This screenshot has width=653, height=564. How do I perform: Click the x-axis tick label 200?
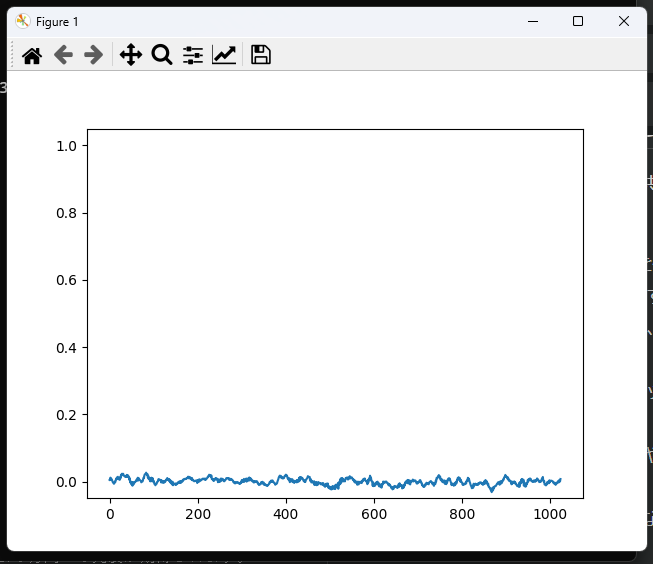tap(198, 514)
